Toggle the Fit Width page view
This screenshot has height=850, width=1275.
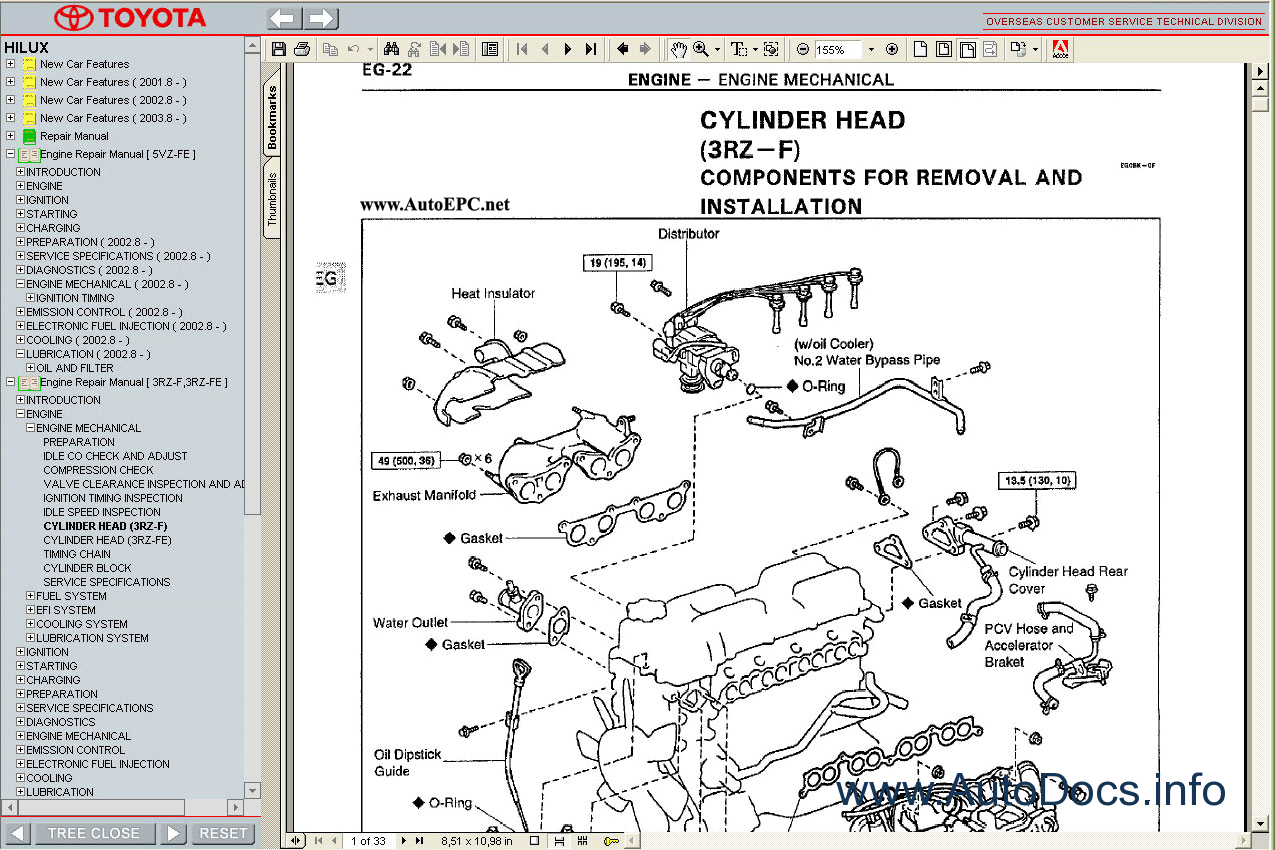[967, 49]
